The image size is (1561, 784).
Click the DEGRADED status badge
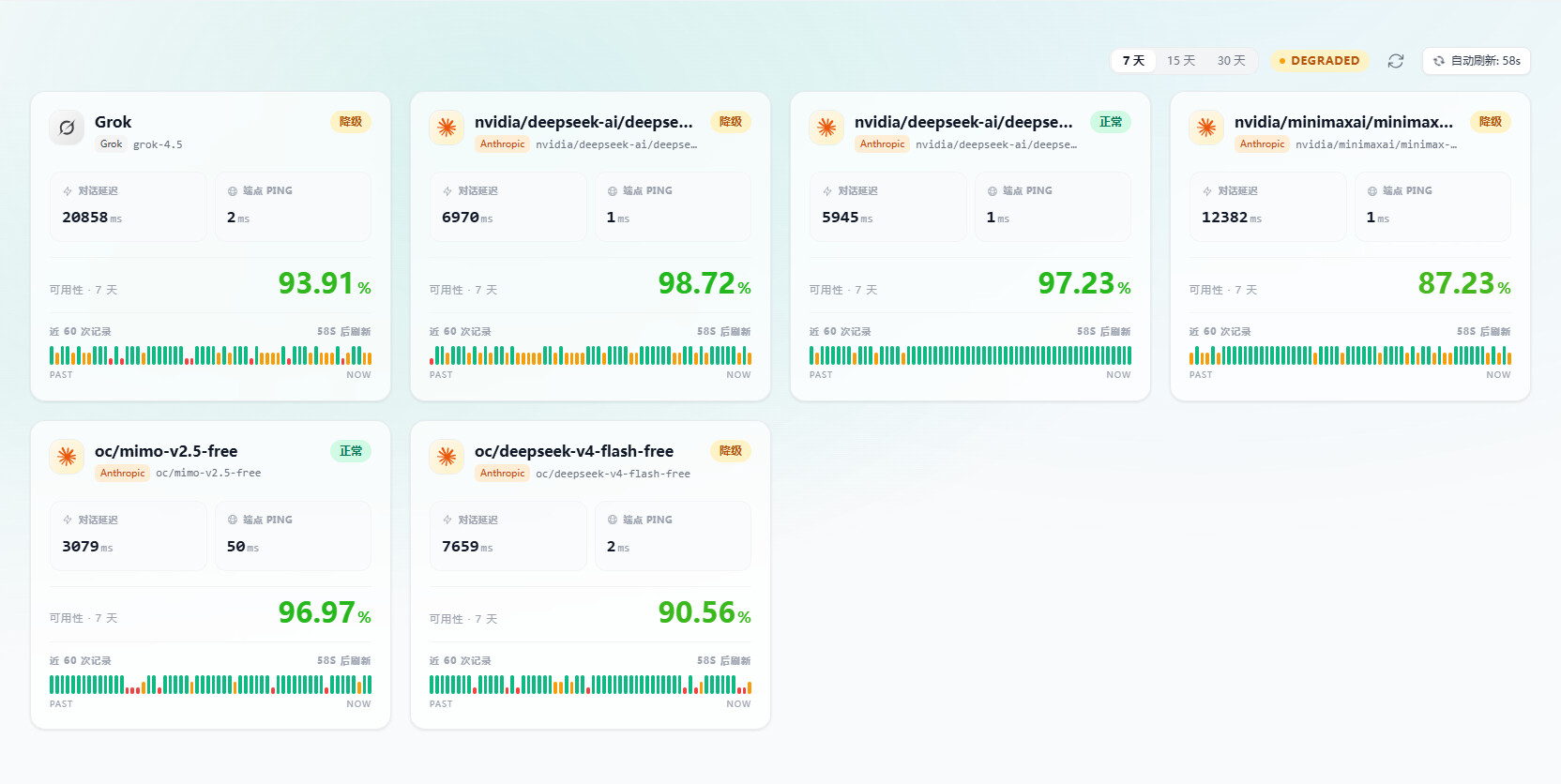coord(1319,61)
